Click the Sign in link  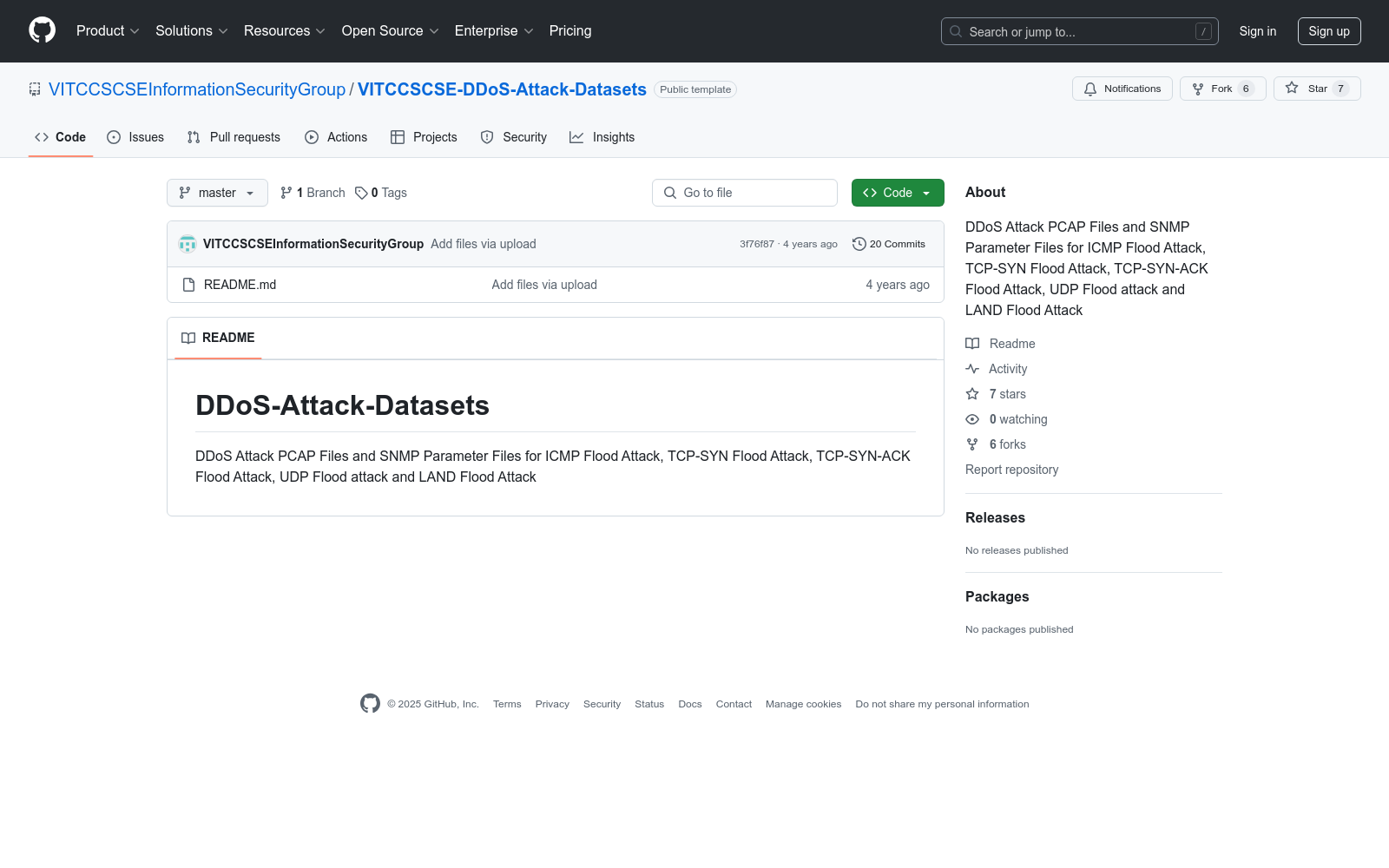[x=1258, y=31]
